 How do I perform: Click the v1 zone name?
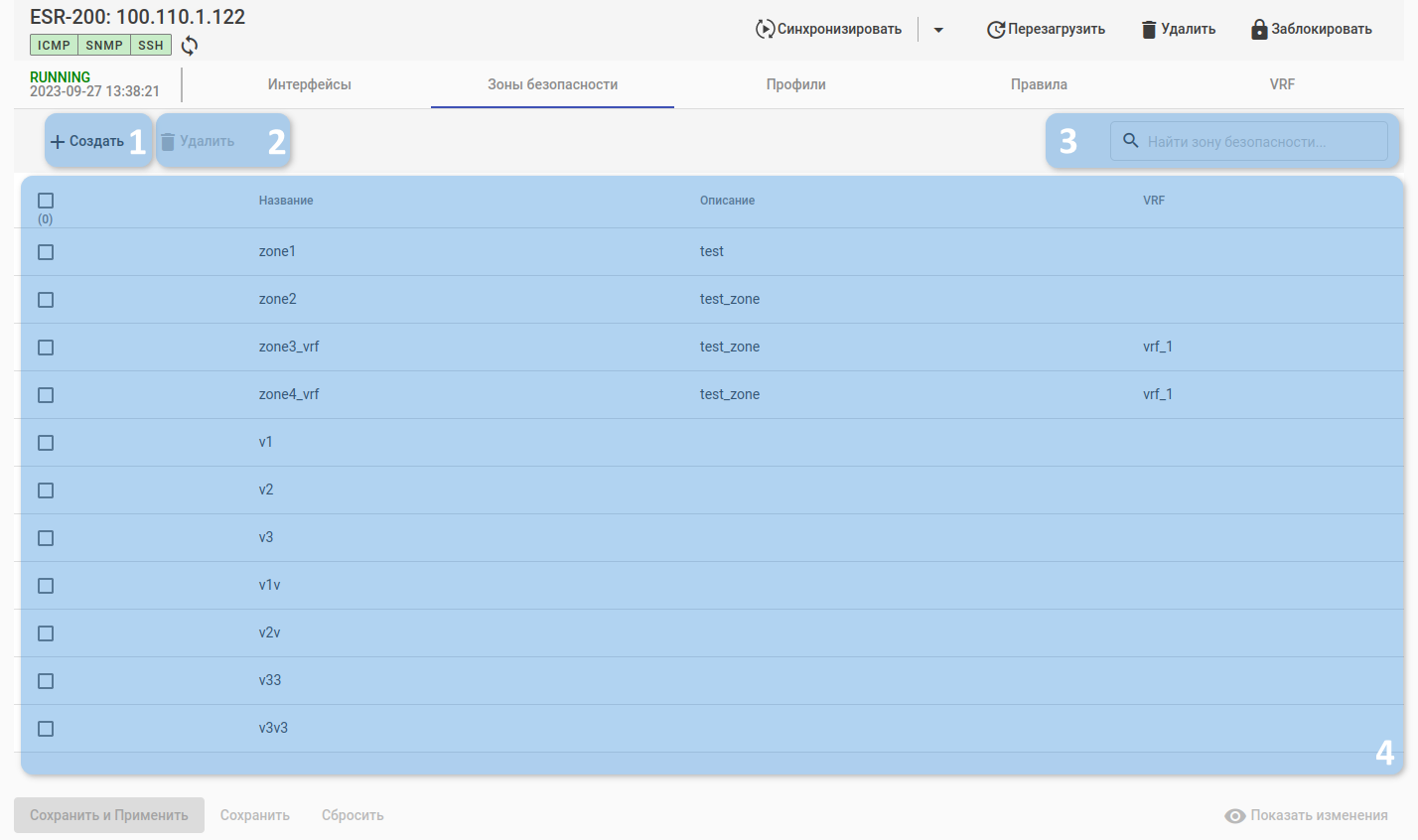click(265, 442)
